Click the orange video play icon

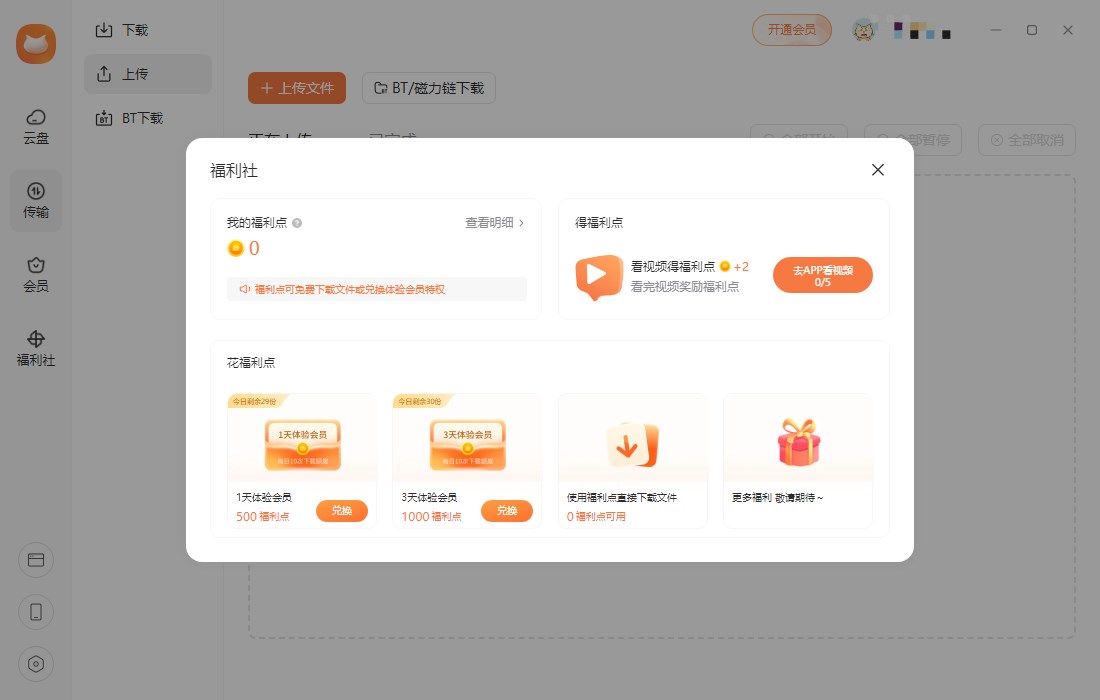point(598,276)
